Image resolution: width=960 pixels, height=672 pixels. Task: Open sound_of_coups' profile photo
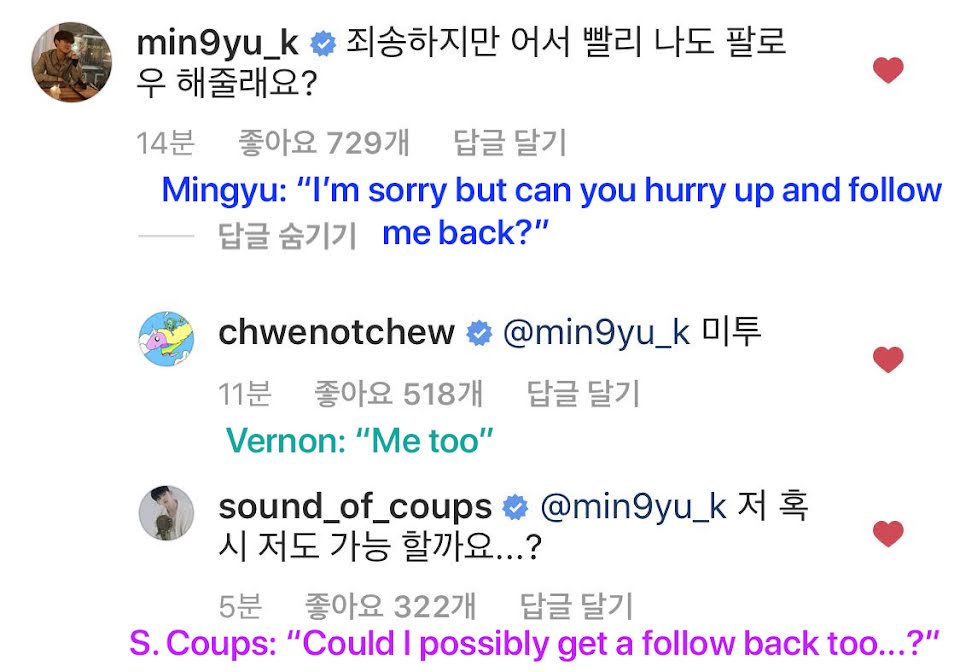[167, 513]
